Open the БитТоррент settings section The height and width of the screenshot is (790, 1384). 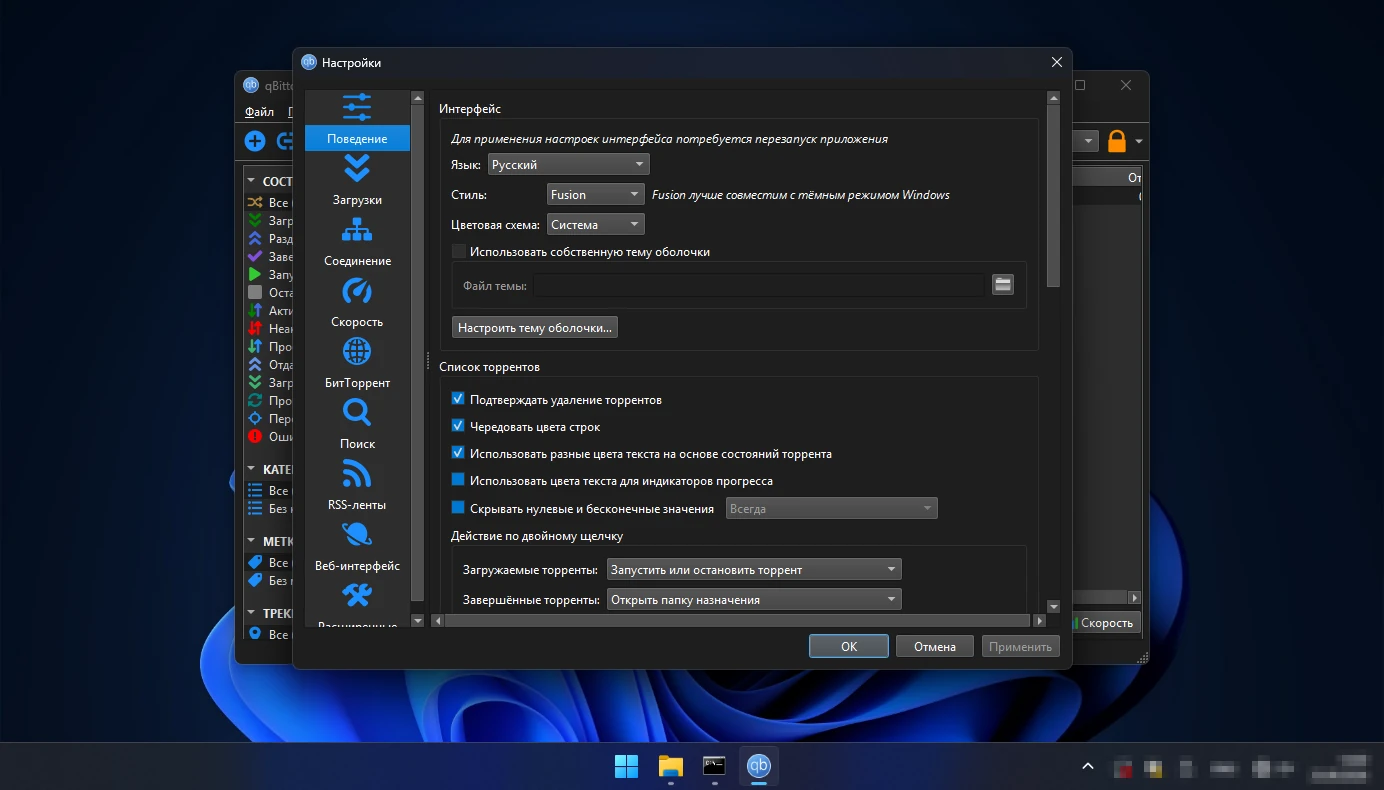[x=357, y=364]
